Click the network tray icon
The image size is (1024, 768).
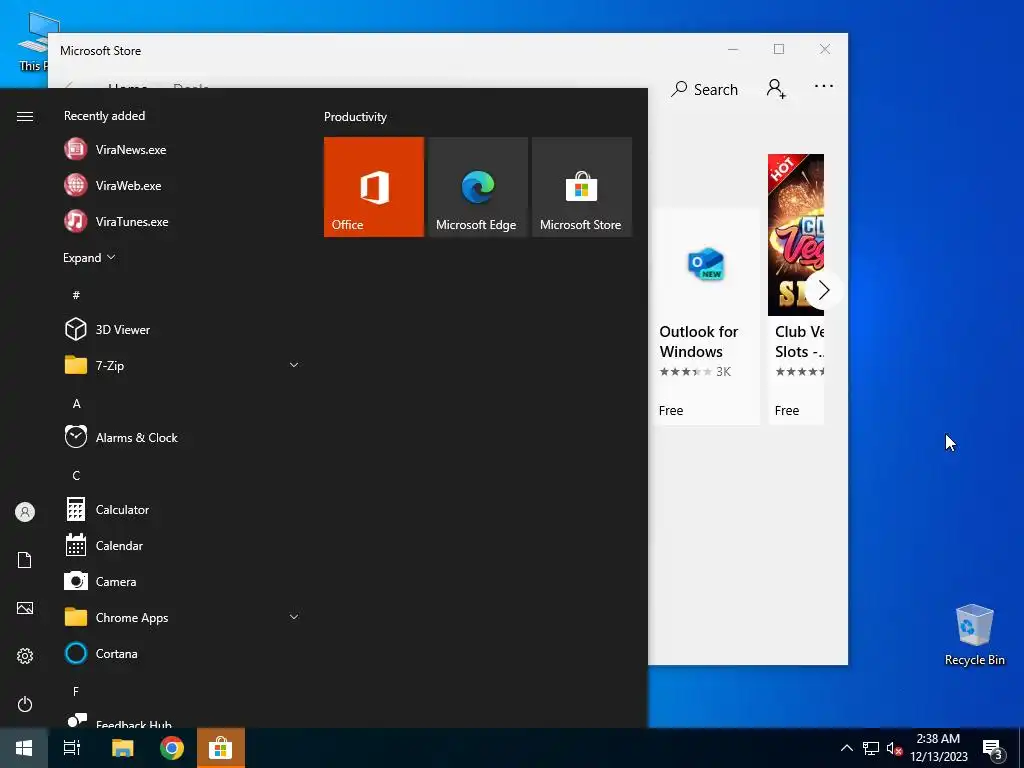[x=871, y=748]
